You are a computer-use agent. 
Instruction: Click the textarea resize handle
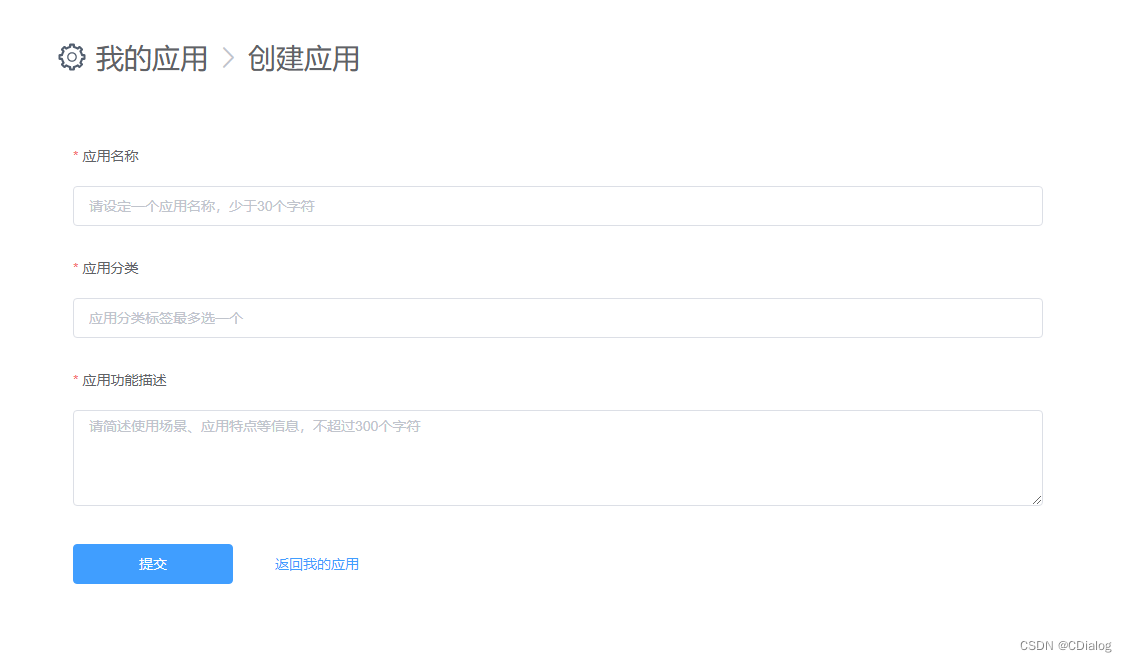pos(1036,500)
